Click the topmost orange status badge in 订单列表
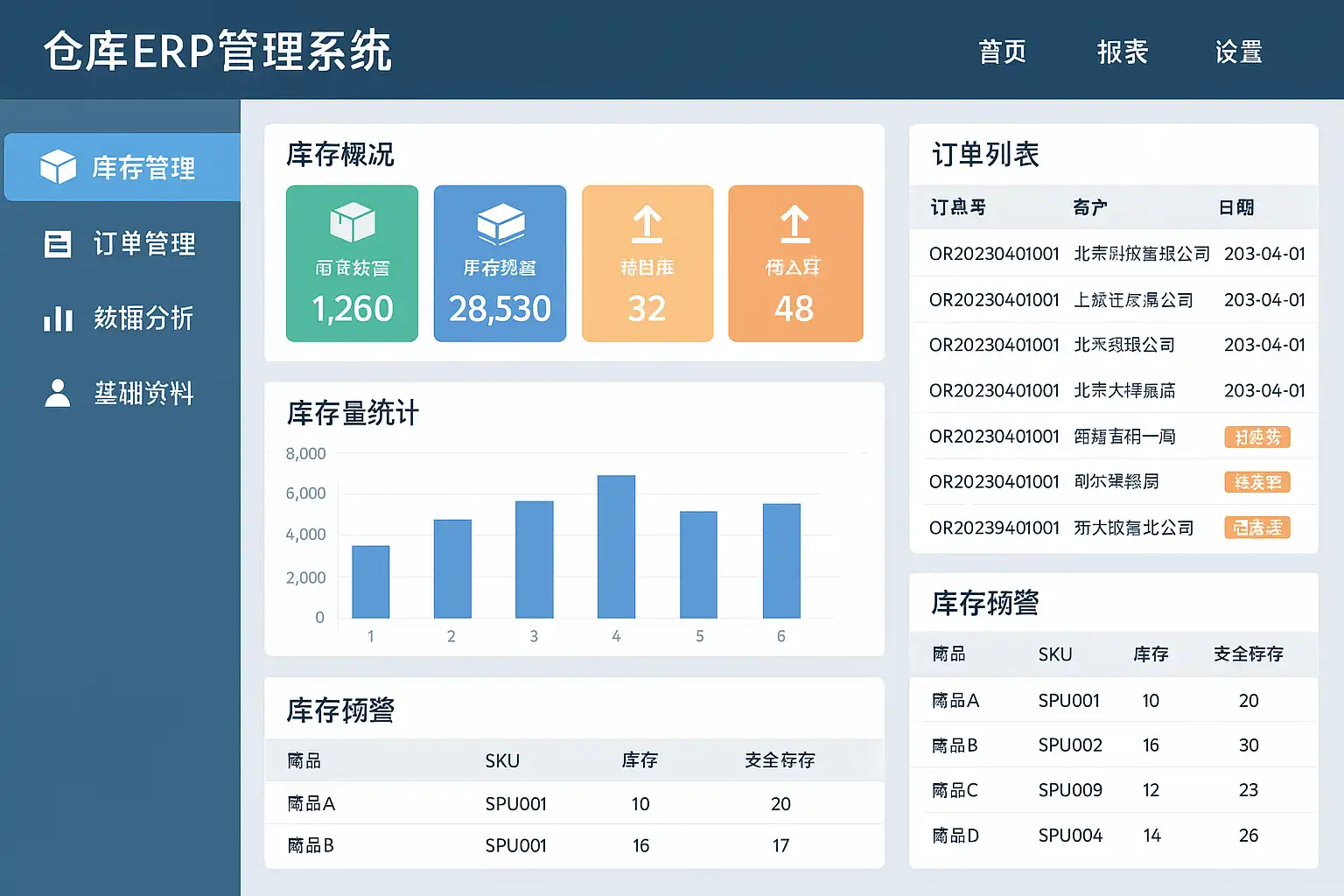The width and height of the screenshot is (1344, 896). point(1256,437)
